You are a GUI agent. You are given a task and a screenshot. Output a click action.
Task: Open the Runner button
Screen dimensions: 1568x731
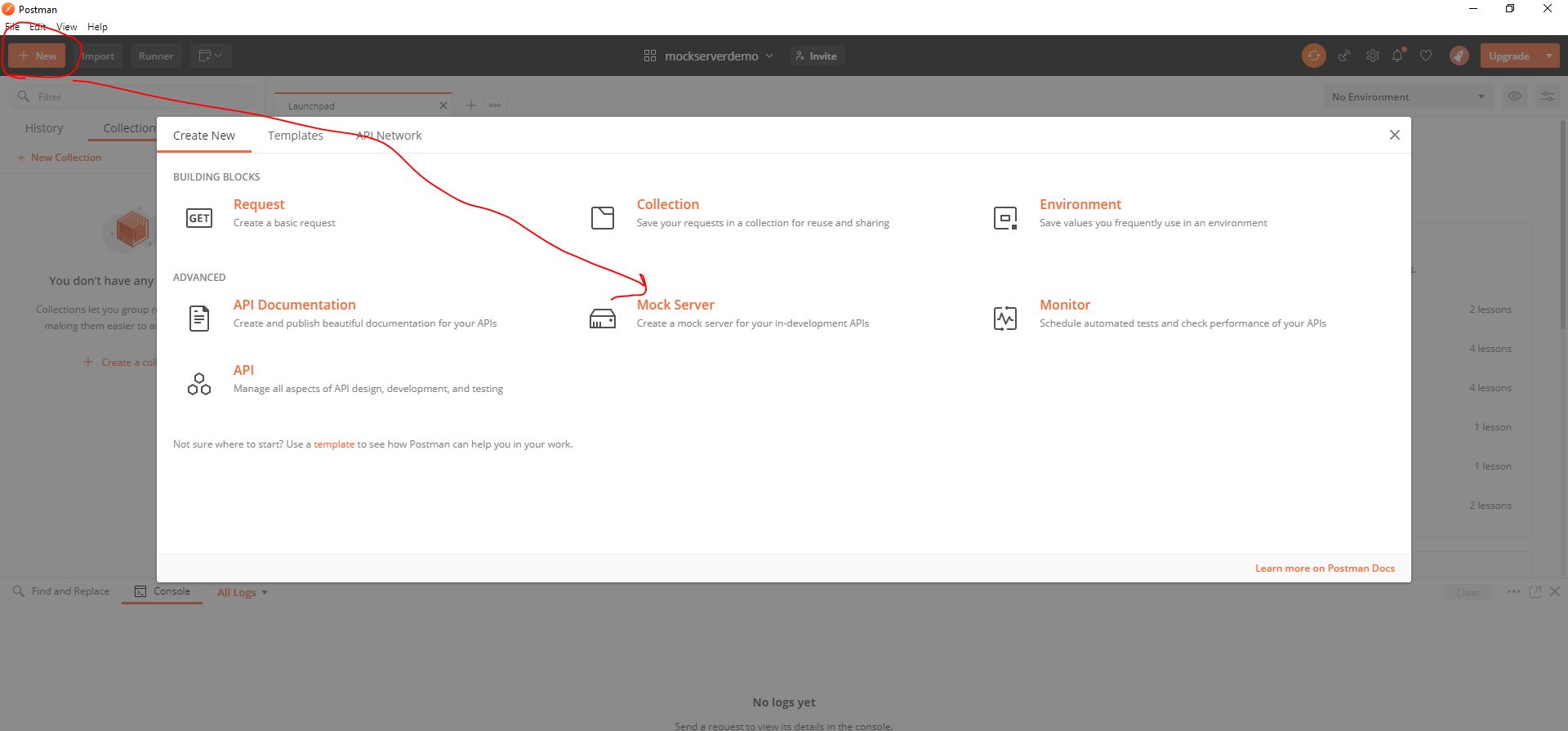156,56
